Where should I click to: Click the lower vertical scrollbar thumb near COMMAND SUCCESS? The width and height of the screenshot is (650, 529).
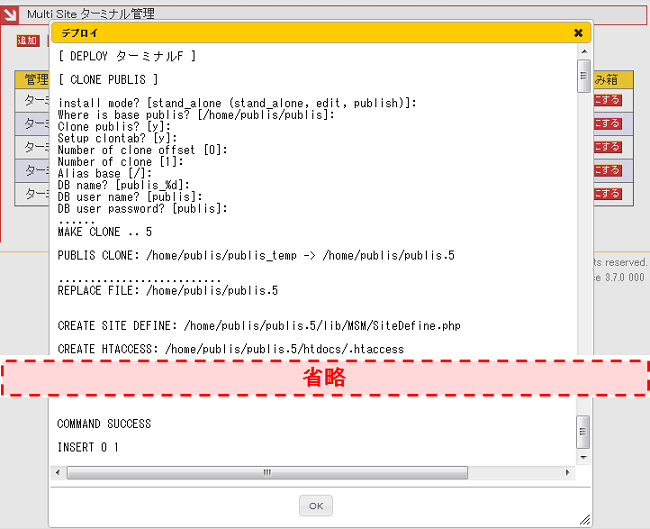(583, 430)
